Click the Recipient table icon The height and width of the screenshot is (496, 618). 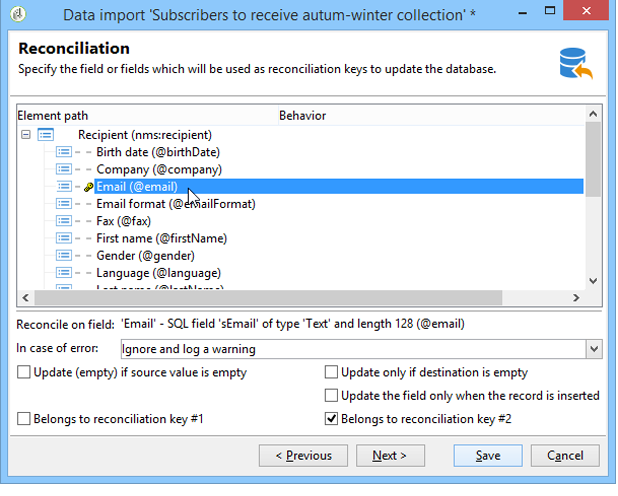coord(45,135)
